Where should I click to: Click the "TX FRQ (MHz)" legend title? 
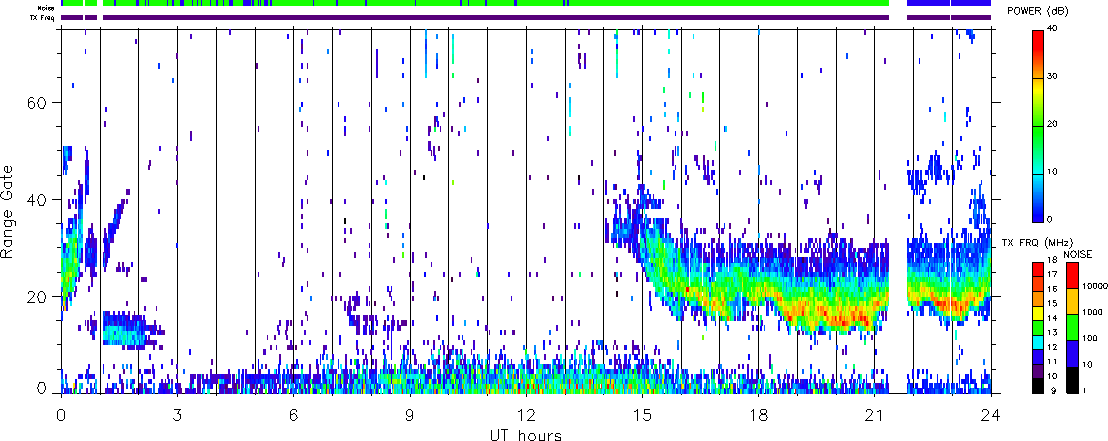1037,243
